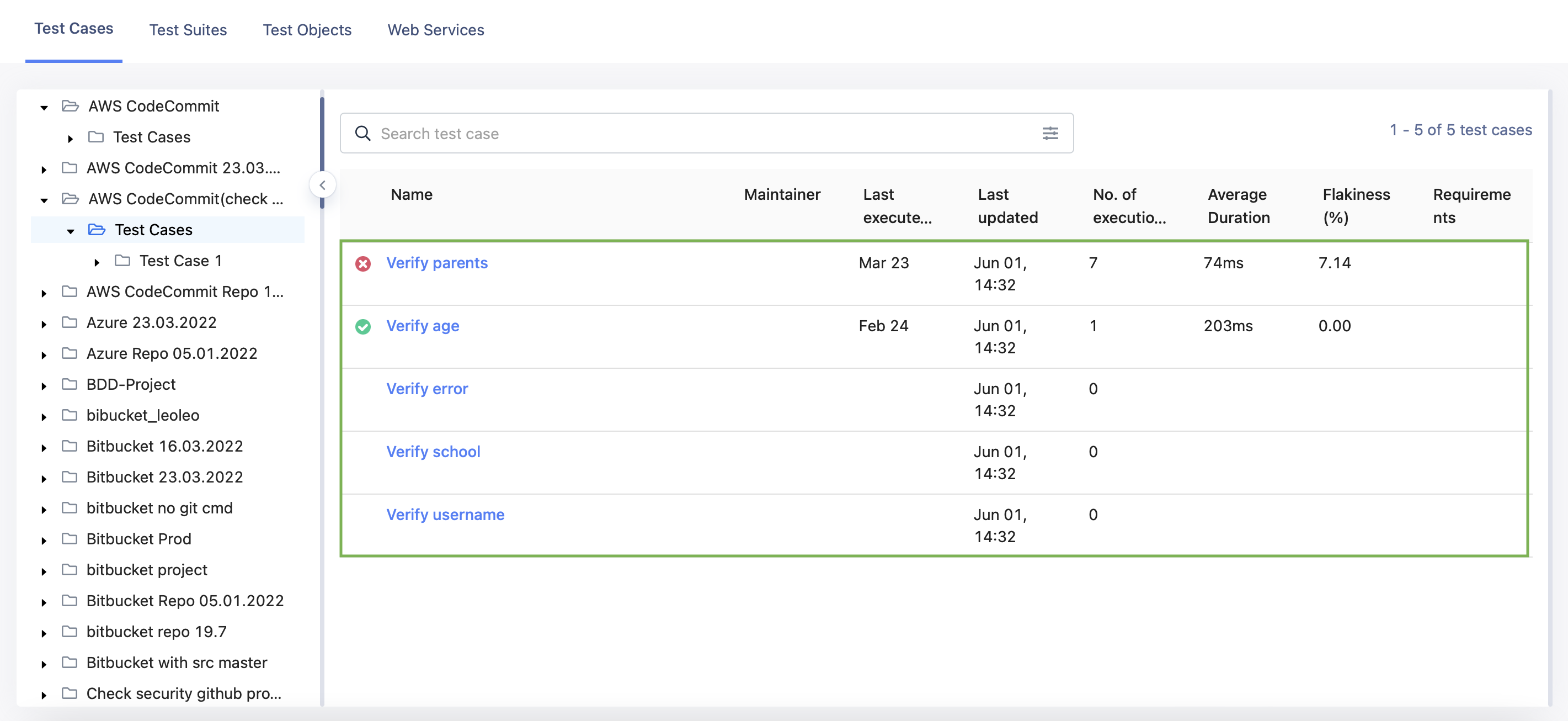Image resolution: width=1568 pixels, height=721 pixels.
Task: Open the filter options icon beside search
Action: click(x=1051, y=132)
